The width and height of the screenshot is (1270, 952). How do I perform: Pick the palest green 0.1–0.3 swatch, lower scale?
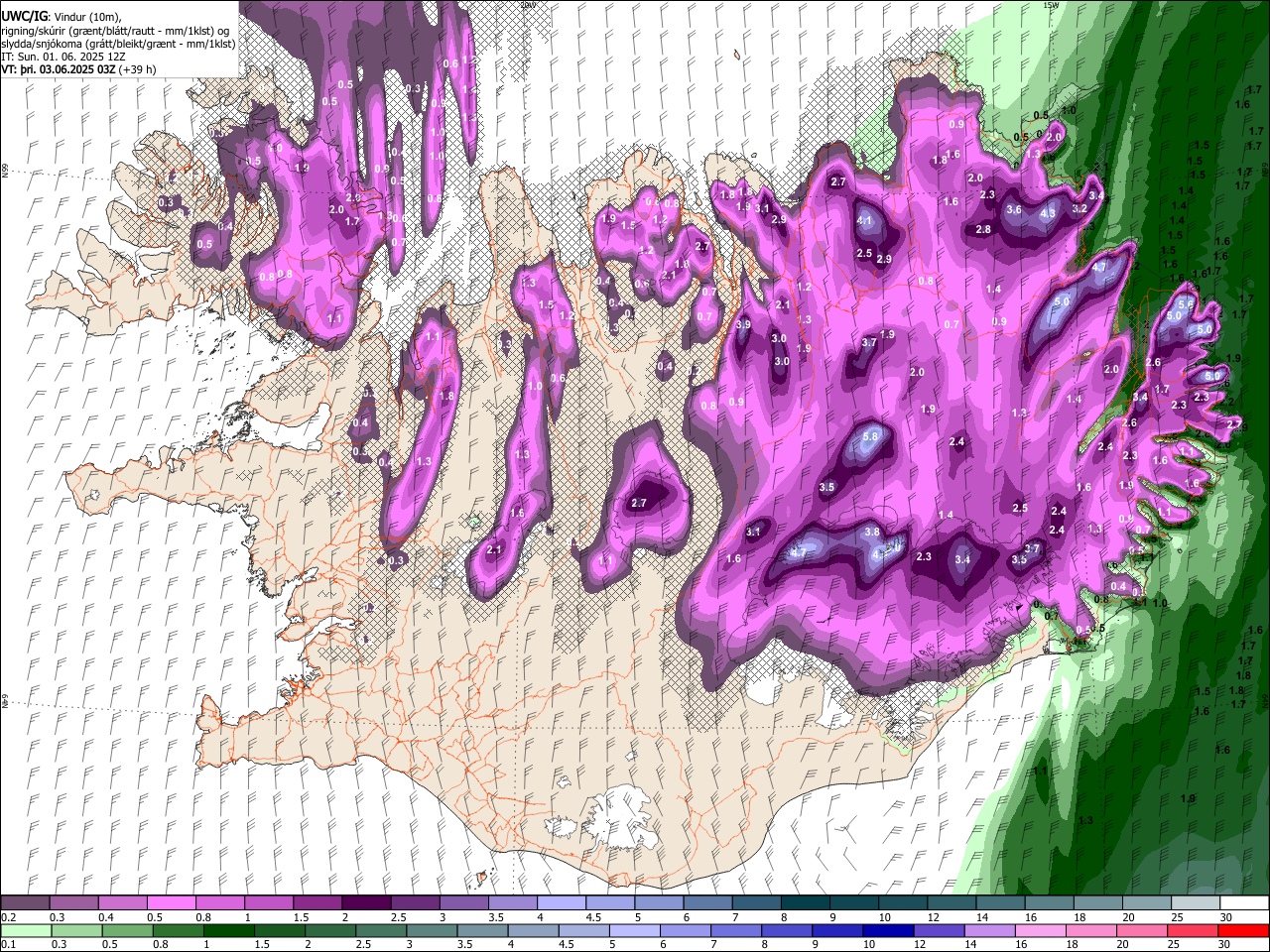[26, 931]
